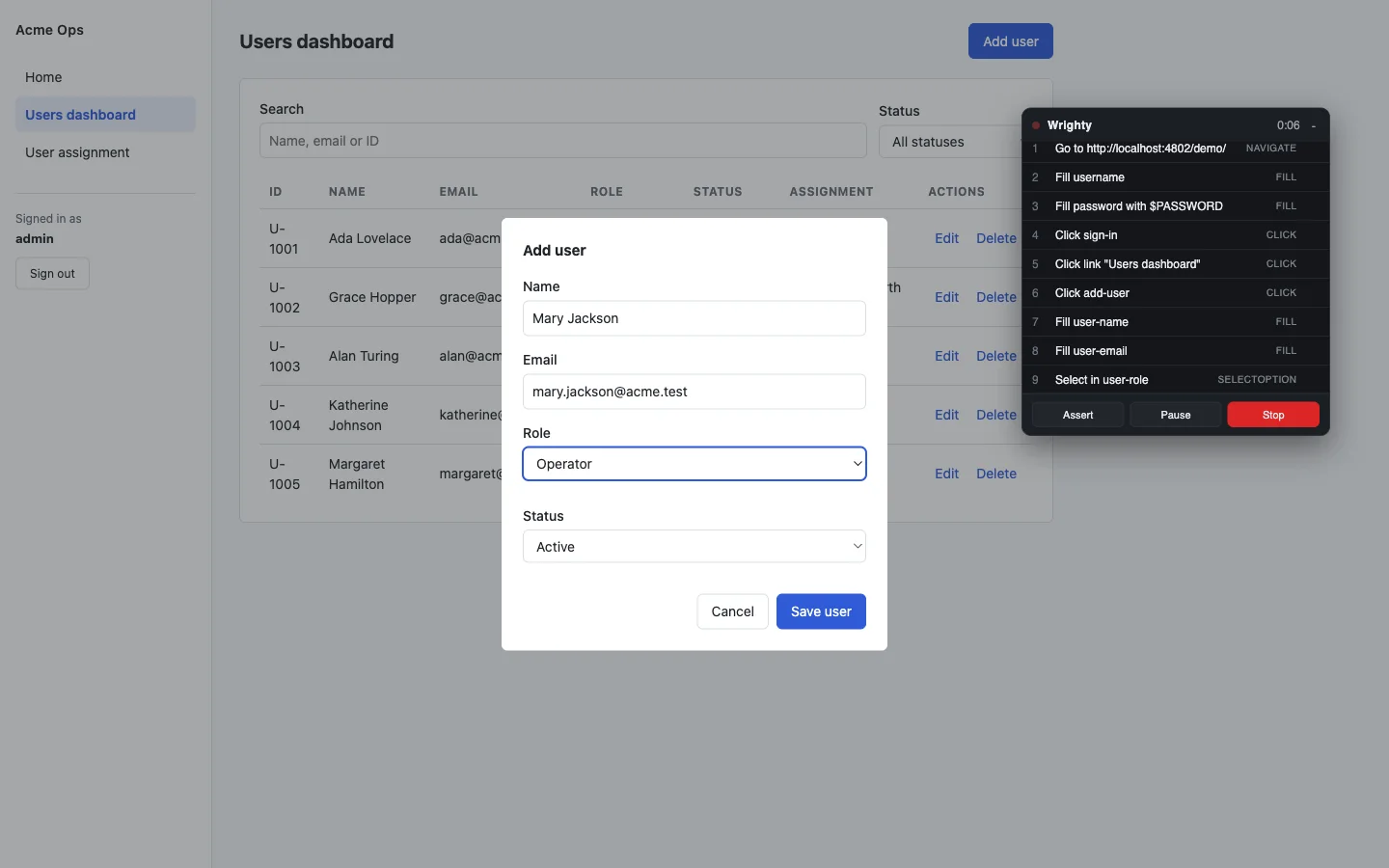This screenshot has height=868, width=1389.
Task: Click the Save user button
Action: point(821,611)
